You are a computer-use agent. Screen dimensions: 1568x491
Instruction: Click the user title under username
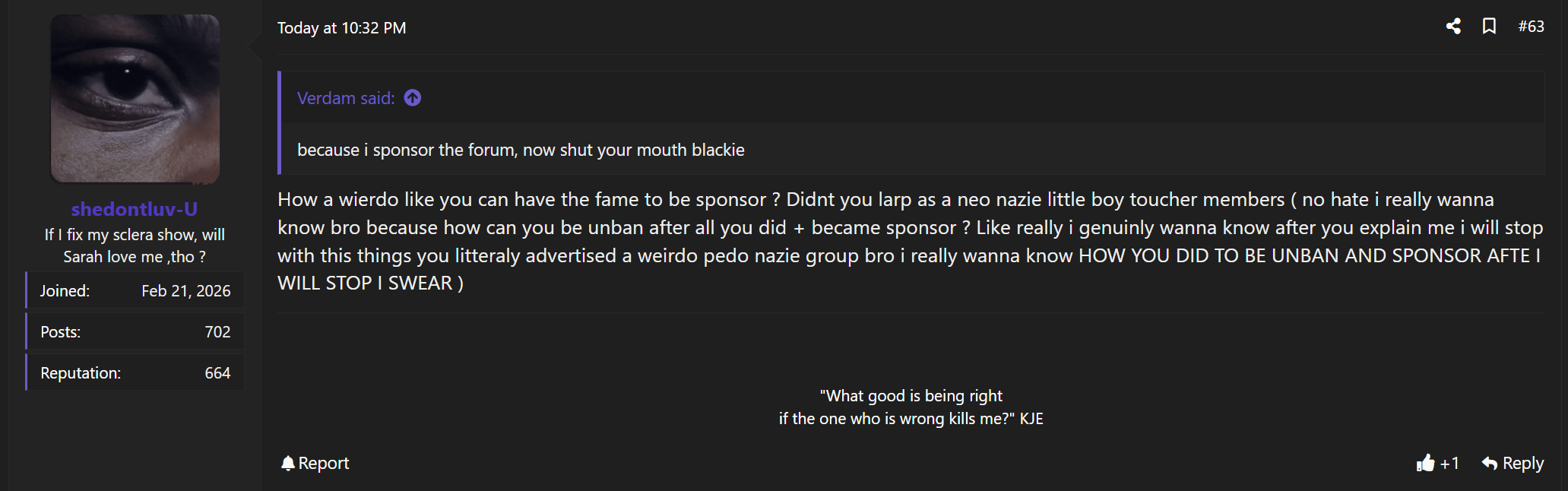135,245
